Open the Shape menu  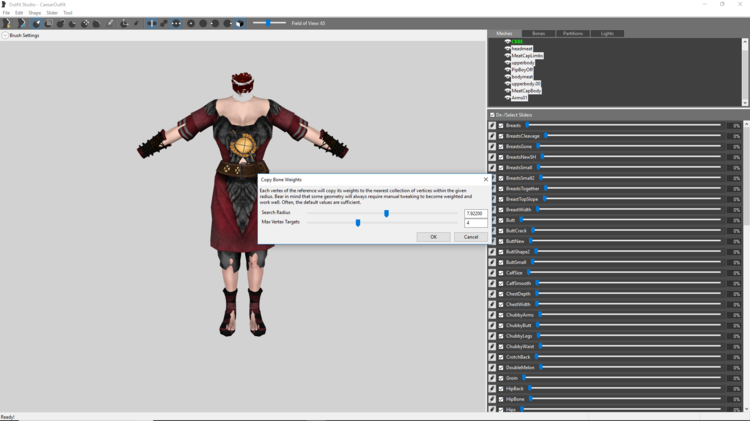click(34, 13)
